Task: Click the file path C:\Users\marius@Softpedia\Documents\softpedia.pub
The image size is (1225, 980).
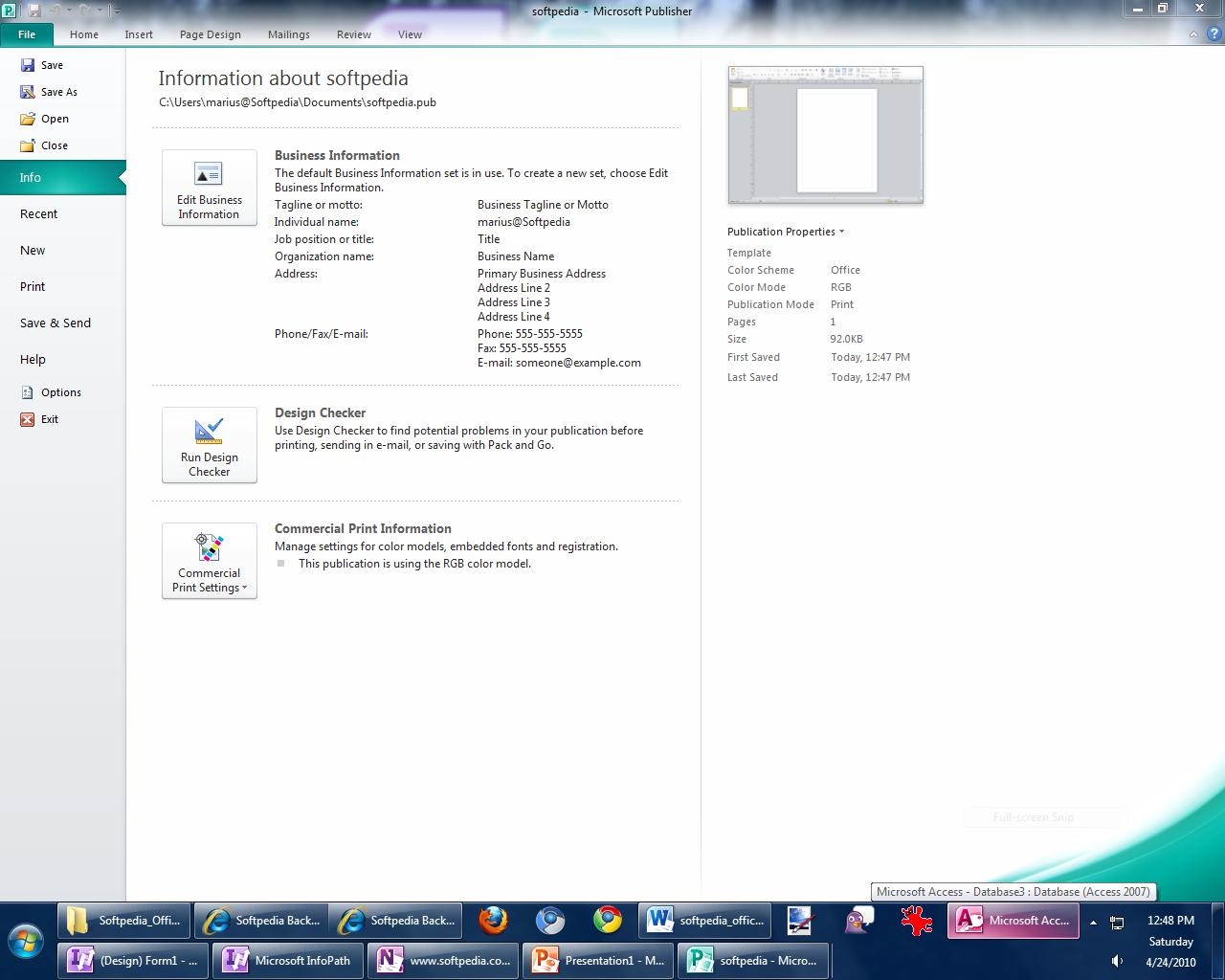Action: [x=298, y=102]
